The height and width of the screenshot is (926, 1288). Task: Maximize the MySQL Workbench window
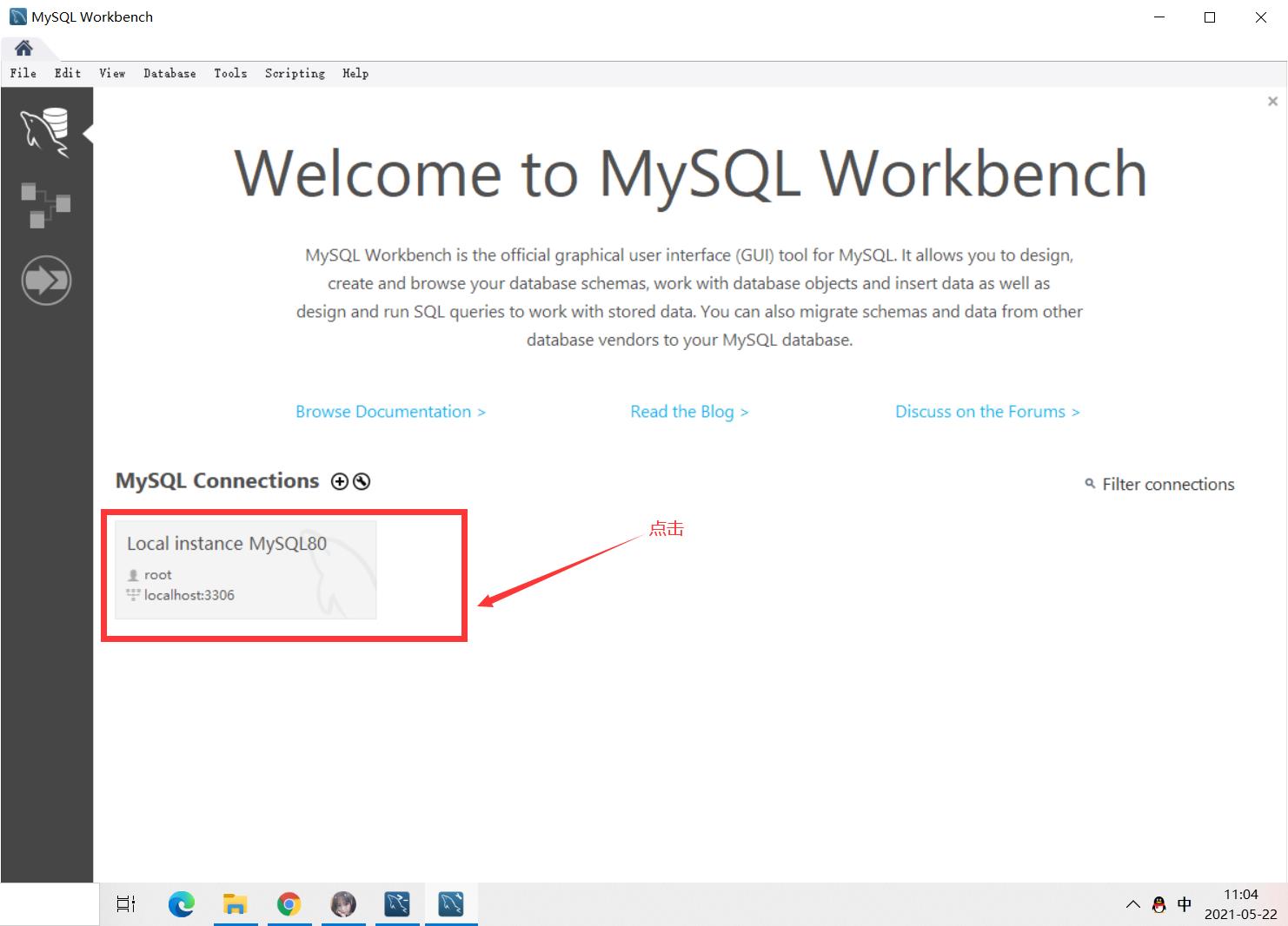pos(1210,17)
